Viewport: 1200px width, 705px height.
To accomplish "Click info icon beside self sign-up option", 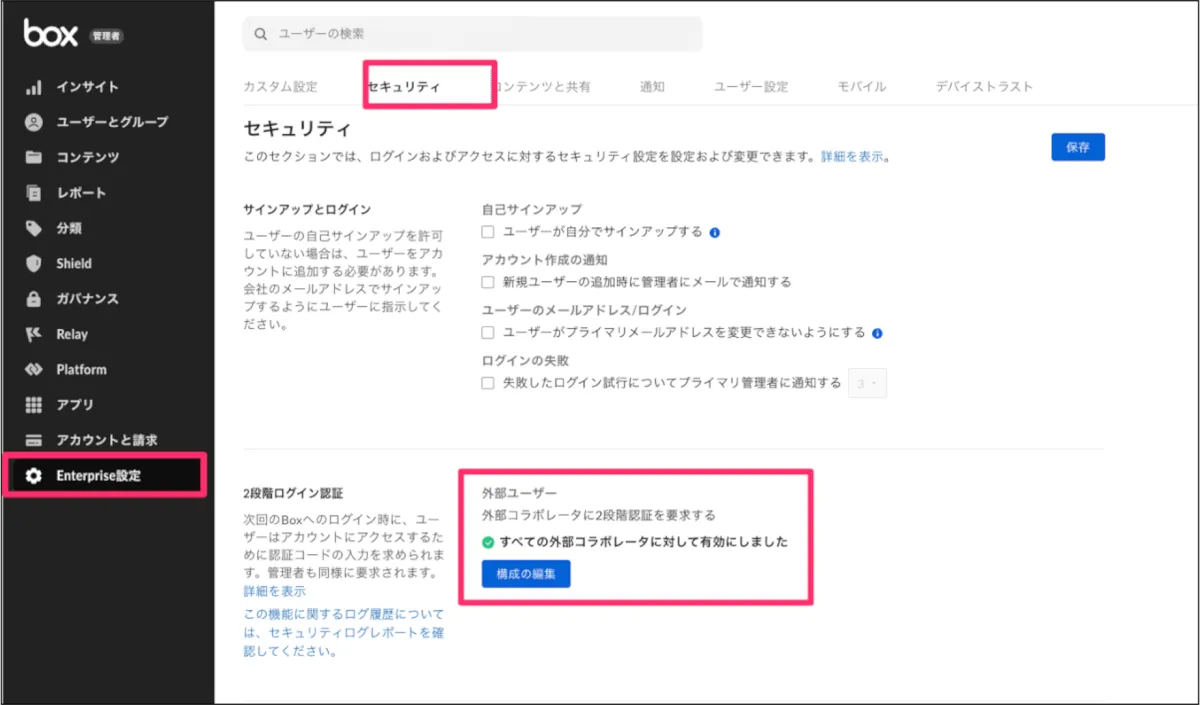I will [715, 232].
